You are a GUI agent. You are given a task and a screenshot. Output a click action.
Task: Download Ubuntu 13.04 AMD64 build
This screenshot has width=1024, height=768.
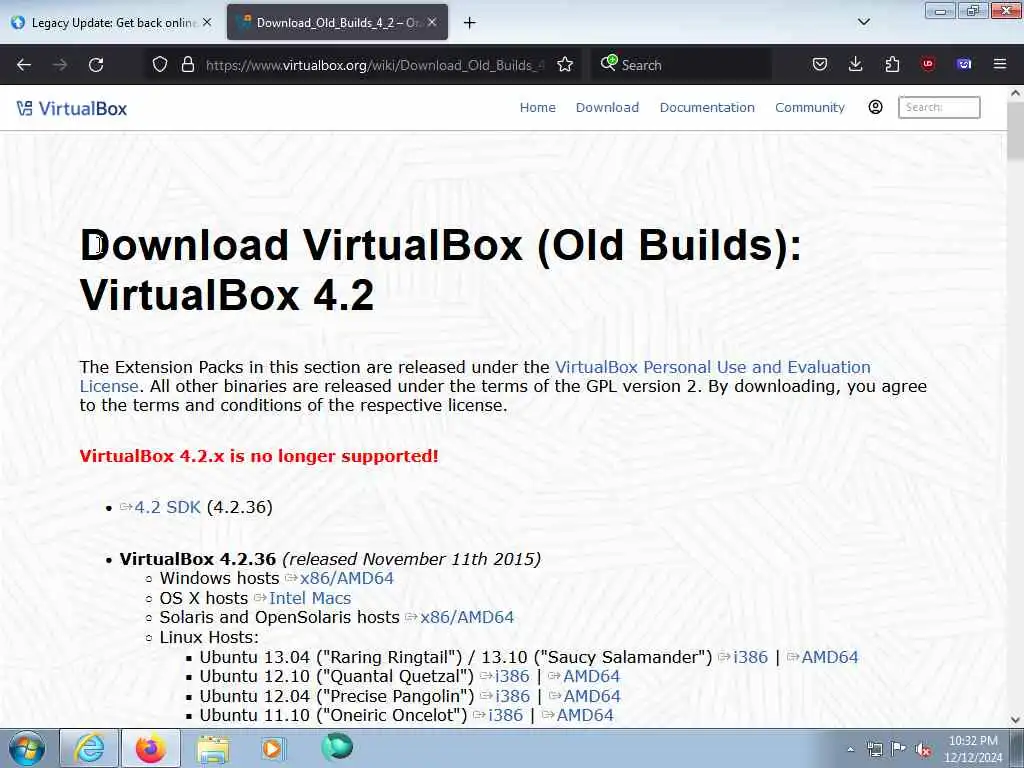829,657
